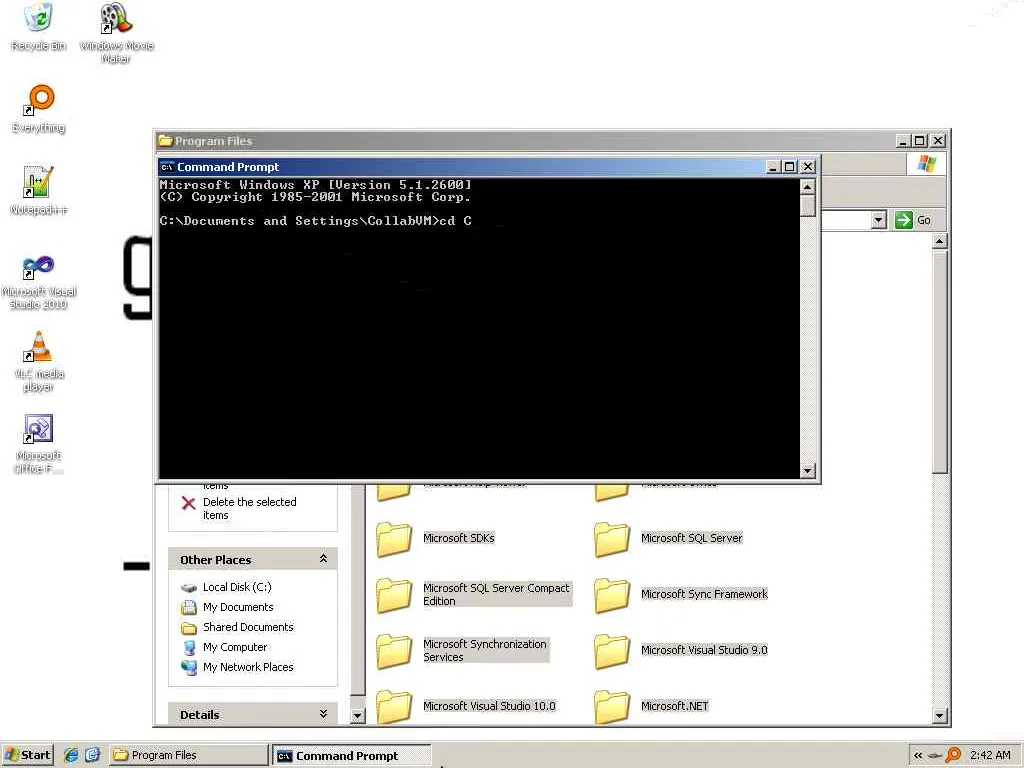The image size is (1024, 768).
Task: Click Delete the selected items link
Action: pyautogui.click(x=249, y=508)
